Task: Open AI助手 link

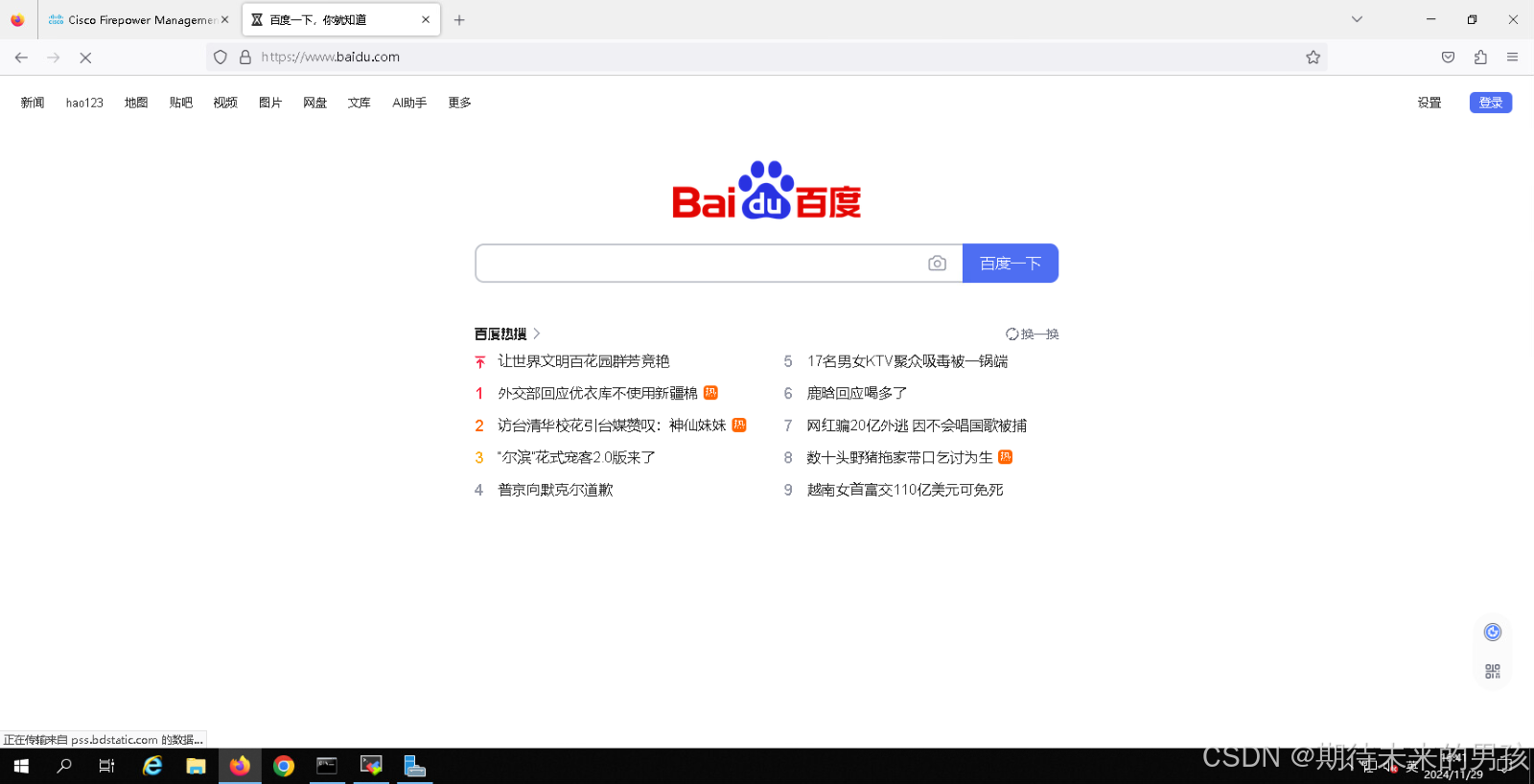Action: [x=409, y=103]
